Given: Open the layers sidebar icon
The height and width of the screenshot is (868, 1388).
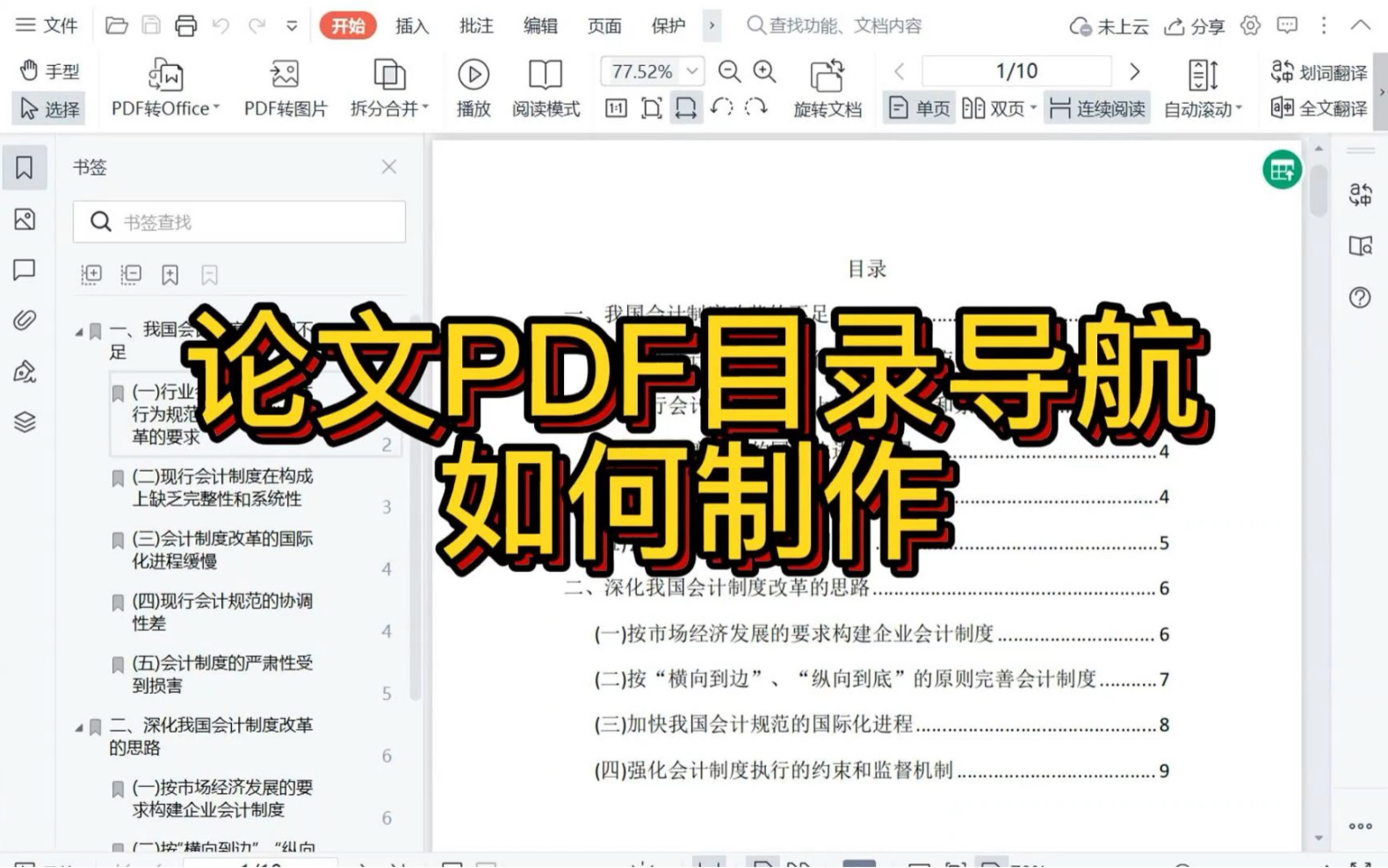Looking at the screenshot, I should [25, 422].
